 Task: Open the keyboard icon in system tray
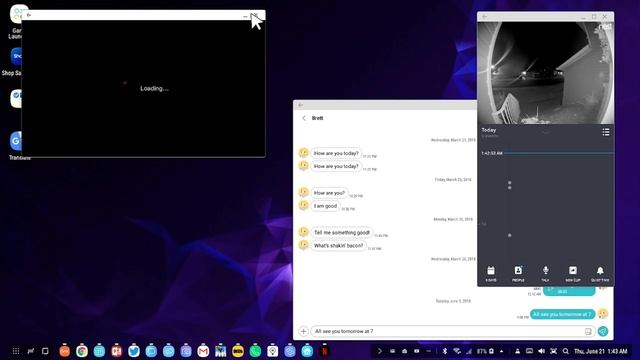pyautogui.click(x=529, y=351)
